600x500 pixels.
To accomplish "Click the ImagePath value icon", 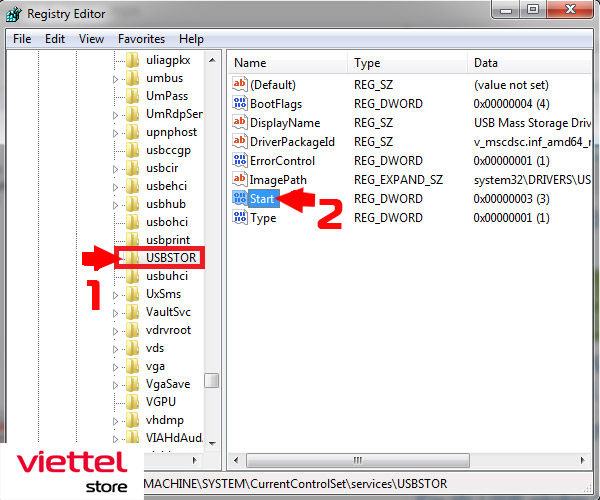I will pos(240,180).
